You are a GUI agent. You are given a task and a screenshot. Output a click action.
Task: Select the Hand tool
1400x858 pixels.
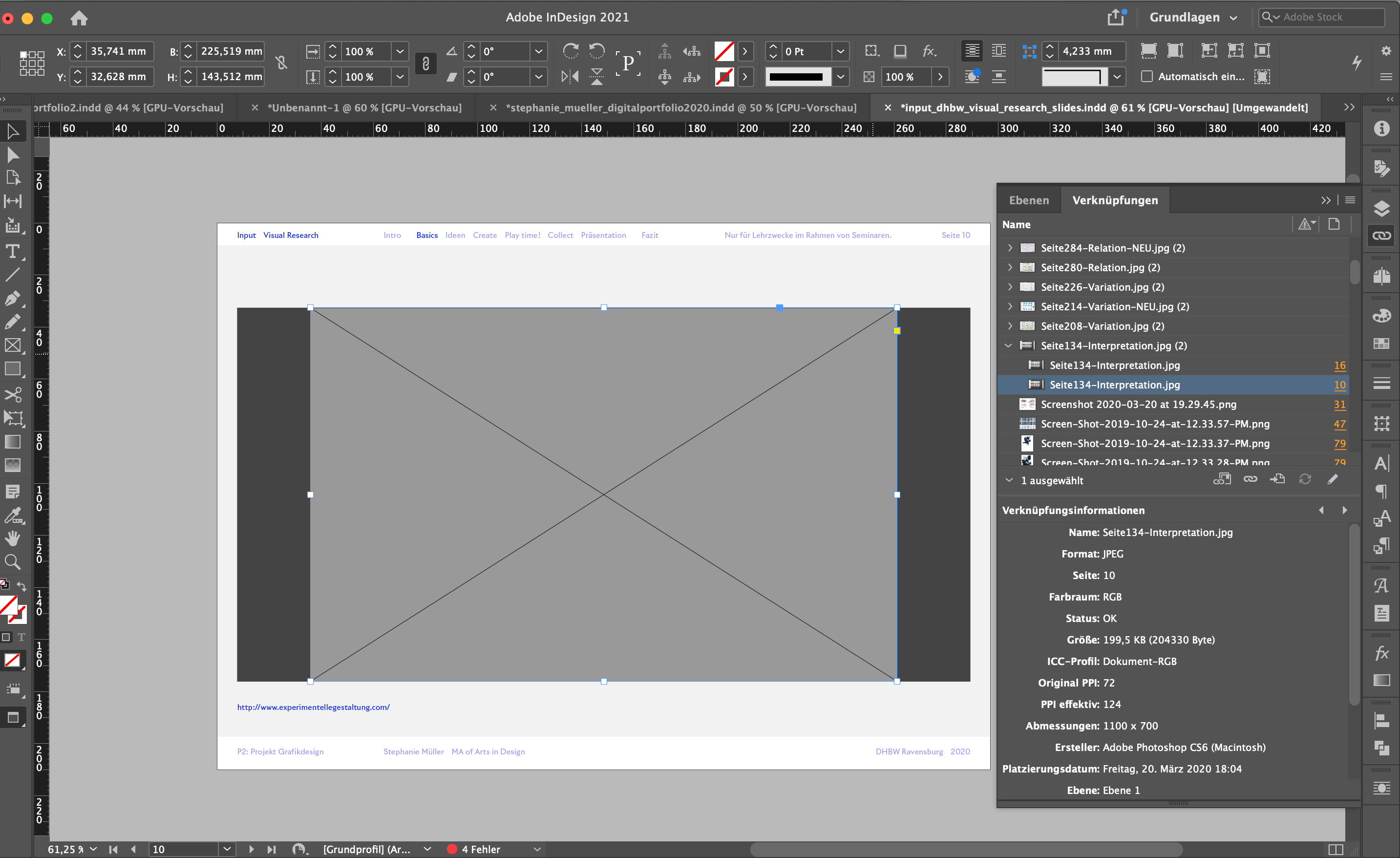[x=14, y=538]
